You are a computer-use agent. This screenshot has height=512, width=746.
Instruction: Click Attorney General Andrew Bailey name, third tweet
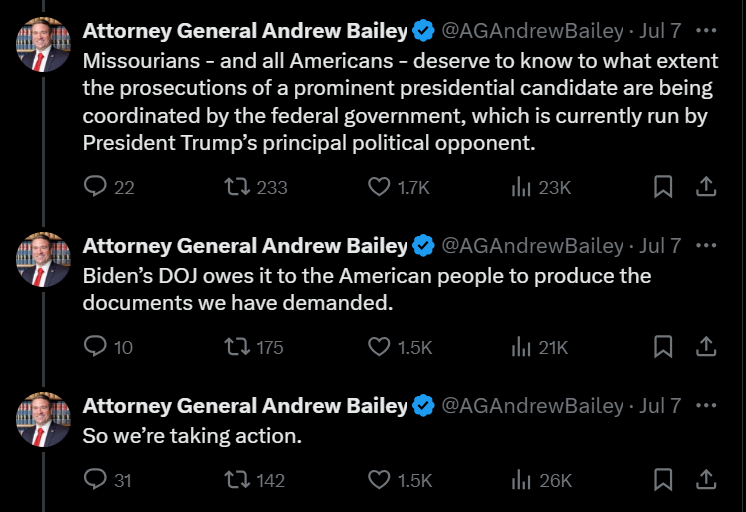245,405
